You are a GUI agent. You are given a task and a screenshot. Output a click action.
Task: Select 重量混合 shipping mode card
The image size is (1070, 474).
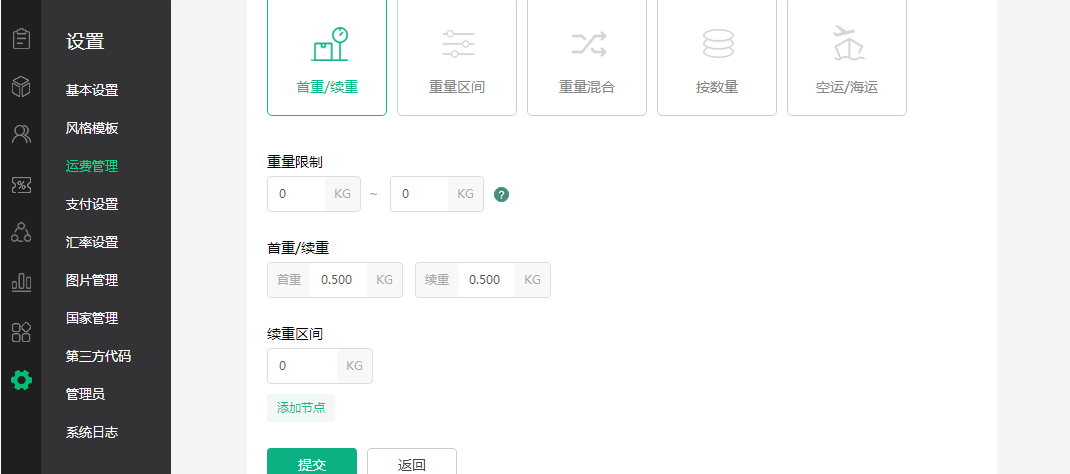click(587, 57)
